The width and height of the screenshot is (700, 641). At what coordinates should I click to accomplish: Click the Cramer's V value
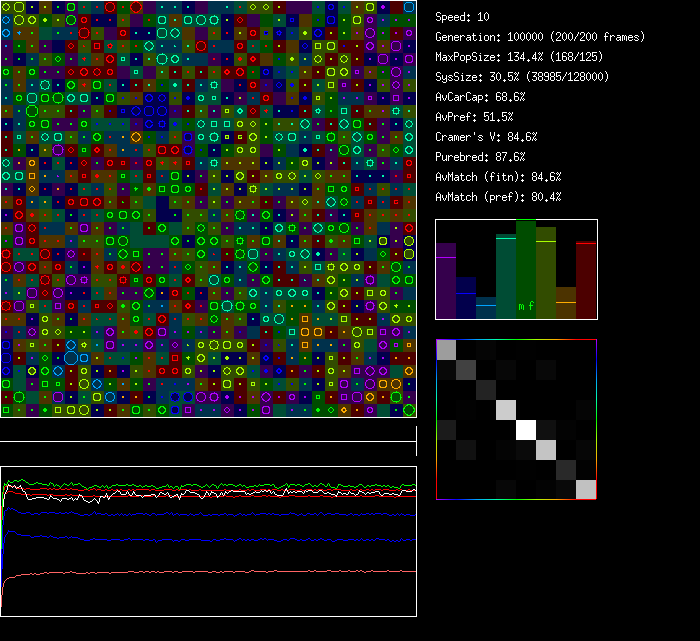[487, 137]
